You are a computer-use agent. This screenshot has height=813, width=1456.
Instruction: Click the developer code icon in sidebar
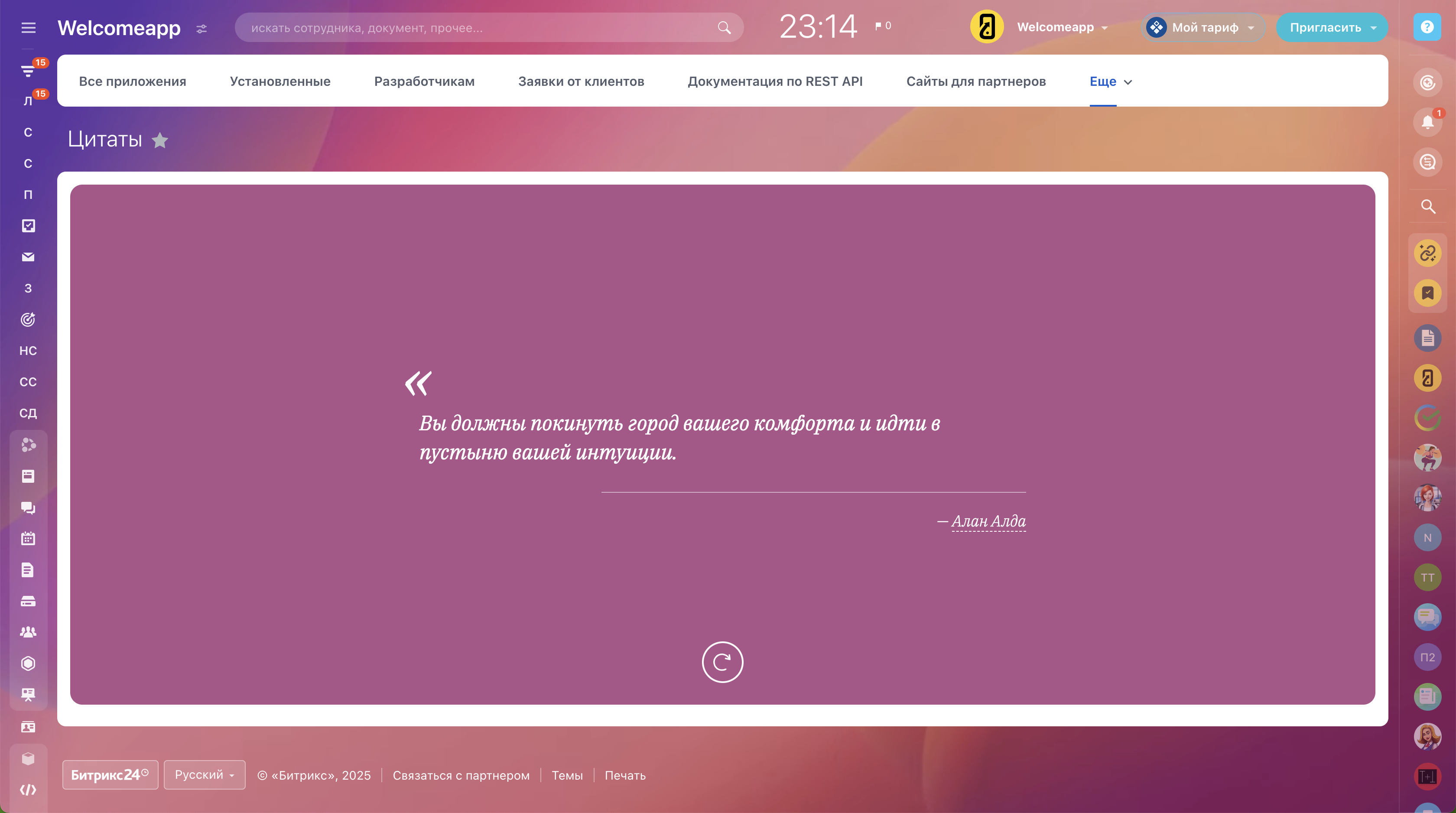point(28,790)
